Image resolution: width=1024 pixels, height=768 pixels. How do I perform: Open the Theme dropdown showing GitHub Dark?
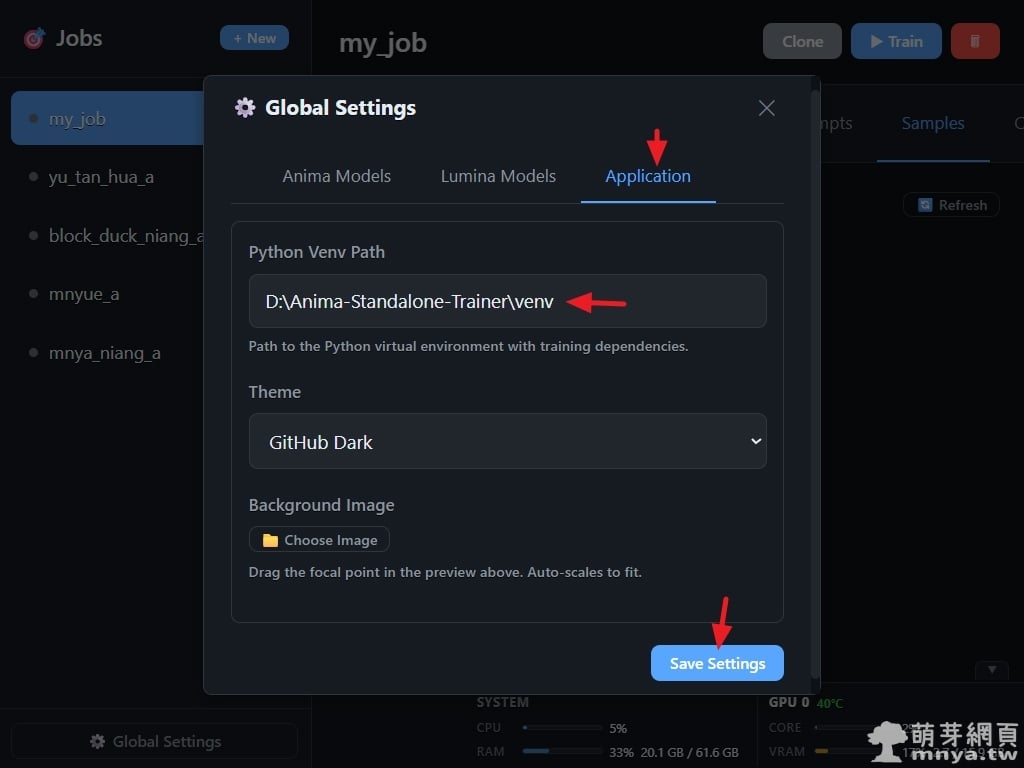point(507,442)
